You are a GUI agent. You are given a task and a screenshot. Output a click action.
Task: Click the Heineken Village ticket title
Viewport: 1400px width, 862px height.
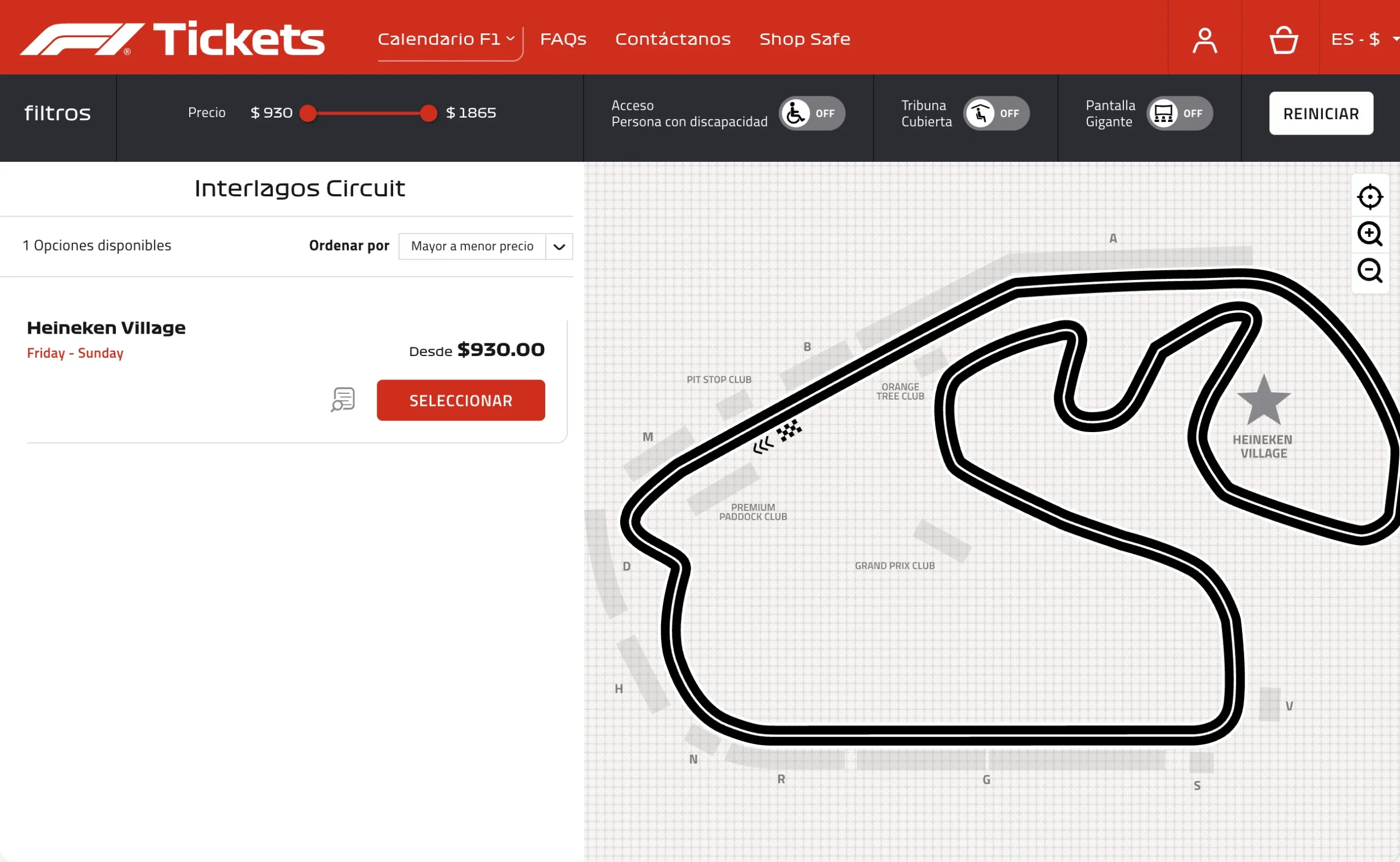point(106,328)
